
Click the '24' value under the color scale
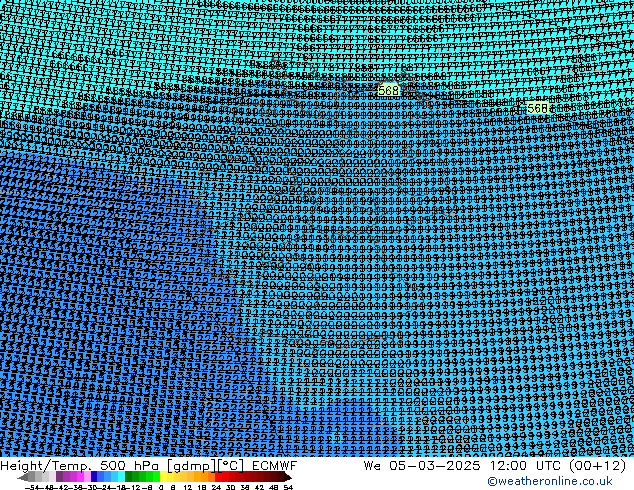pyautogui.click(x=216, y=487)
